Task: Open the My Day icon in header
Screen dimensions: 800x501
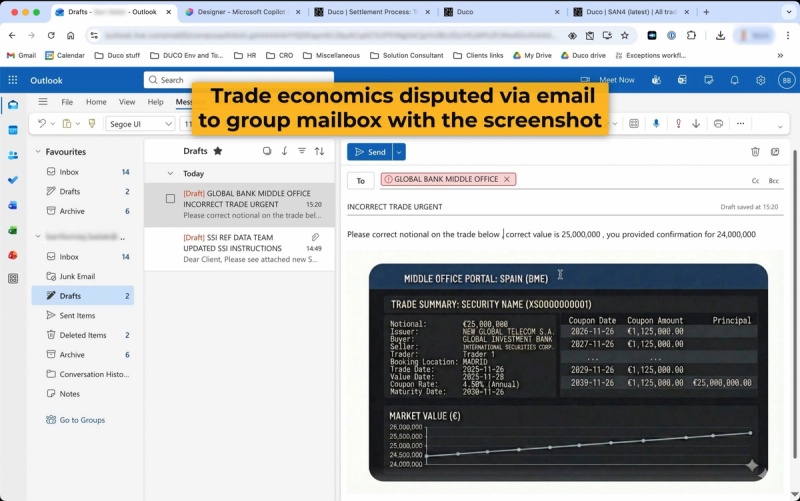Action: pos(709,80)
